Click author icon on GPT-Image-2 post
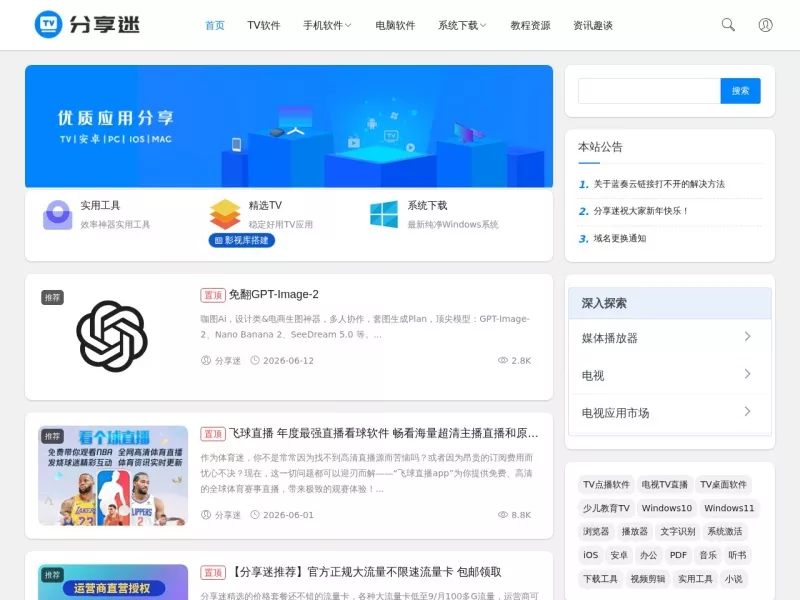Image resolution: width=800 pixels, height=600 pixels. point(206,360)
